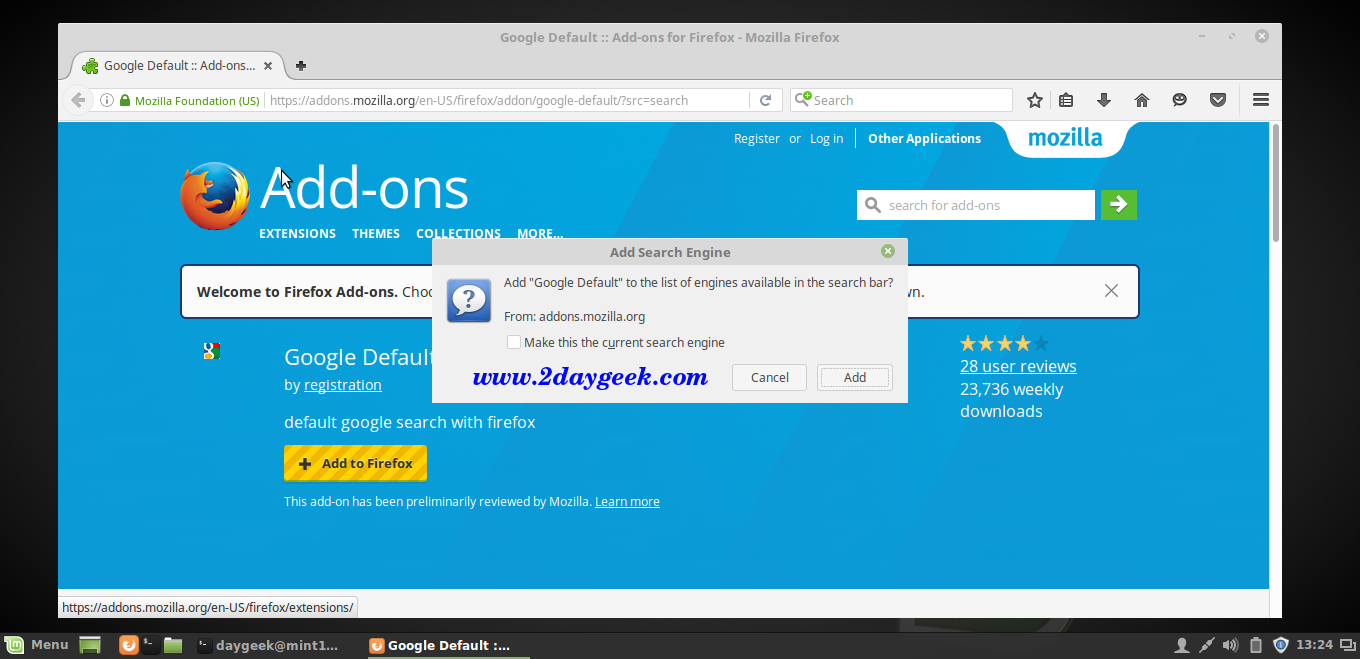1360x659 pixels.
Task: Focus the toolbar Search box
Action: (x=902, y=100)
